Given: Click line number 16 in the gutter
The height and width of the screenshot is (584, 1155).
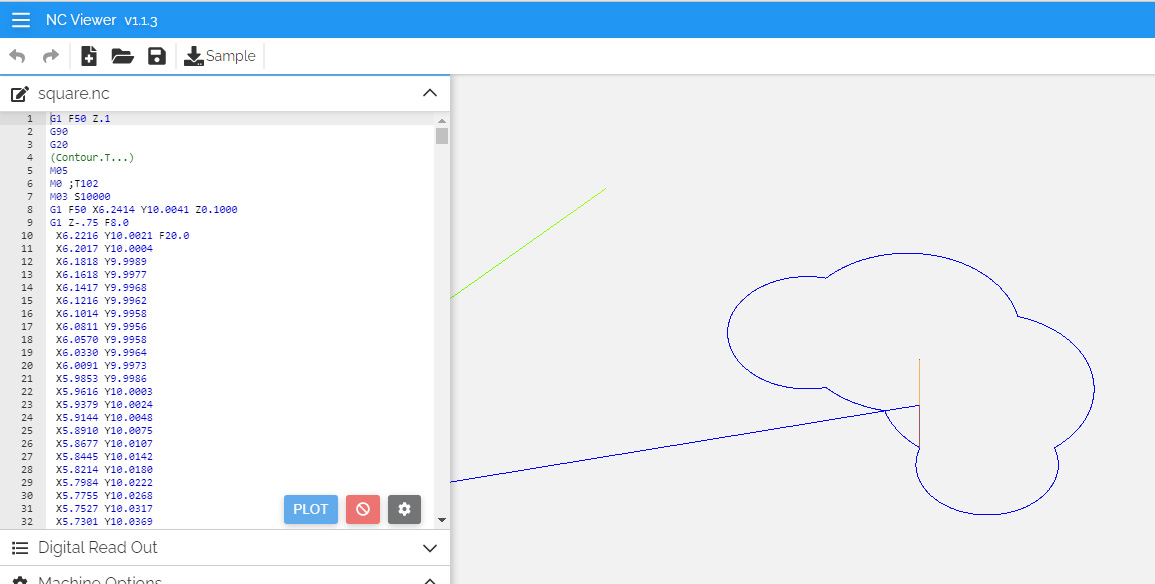Looking at the screenshot, I should [27, 314].
